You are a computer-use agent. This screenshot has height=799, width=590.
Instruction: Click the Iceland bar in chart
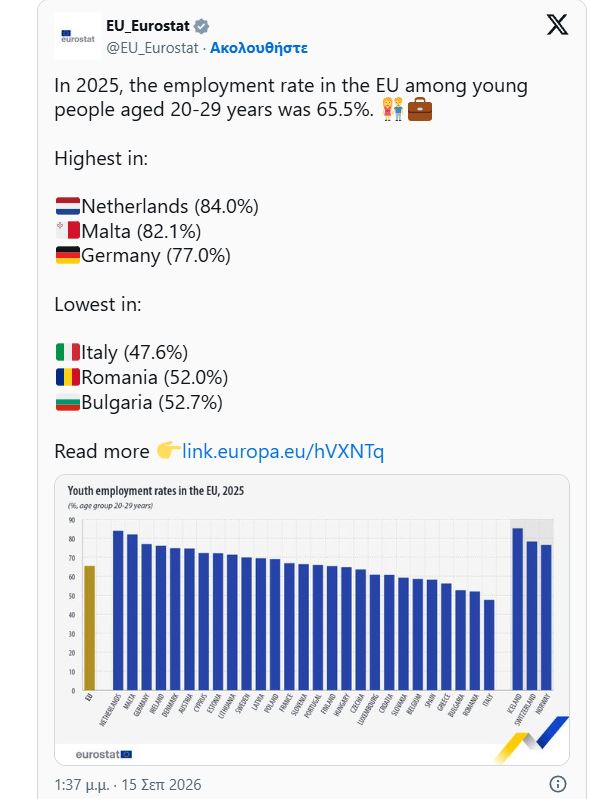point(517,609)
